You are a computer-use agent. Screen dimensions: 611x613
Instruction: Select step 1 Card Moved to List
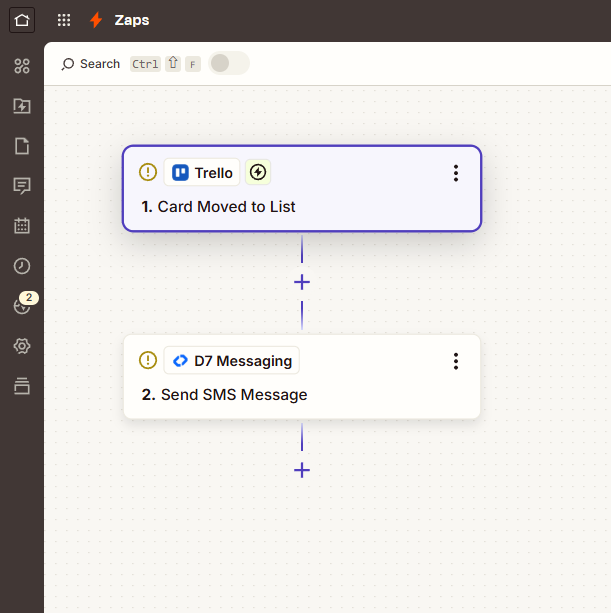pyautogui.click(x=302, y=188)
